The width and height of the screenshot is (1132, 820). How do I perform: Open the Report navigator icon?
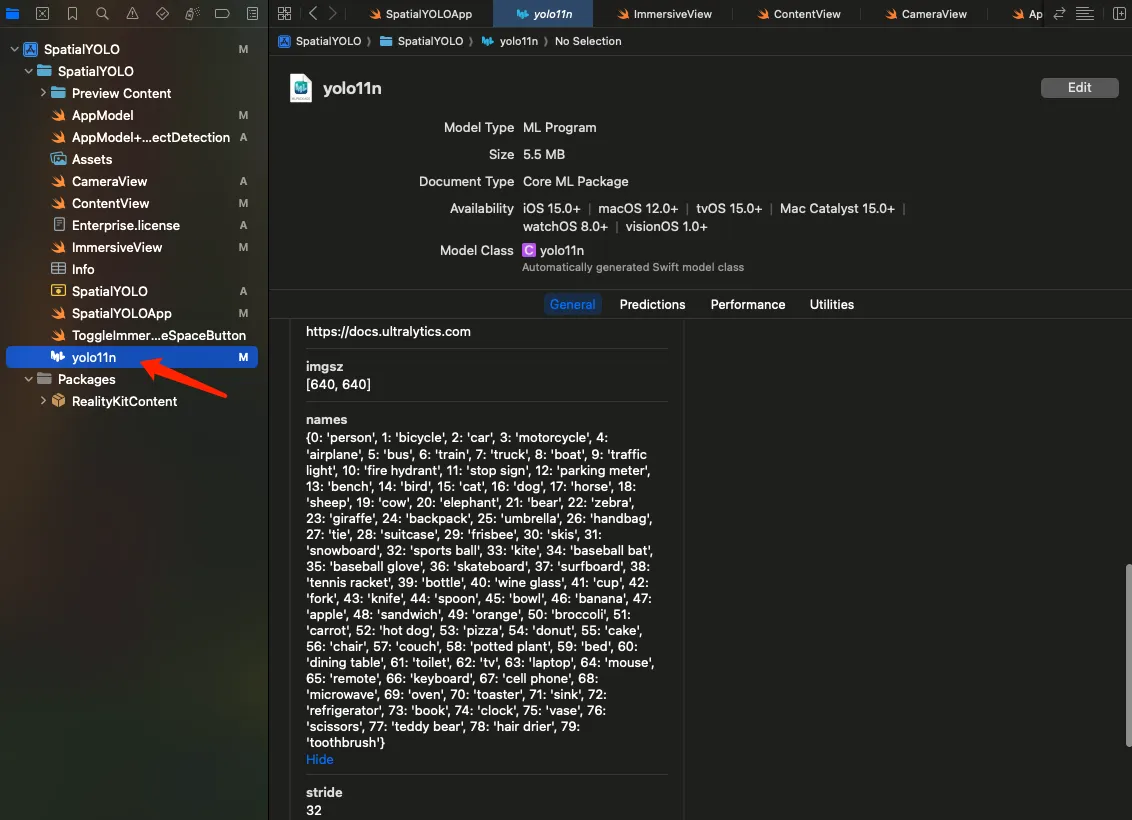[252, 13]
